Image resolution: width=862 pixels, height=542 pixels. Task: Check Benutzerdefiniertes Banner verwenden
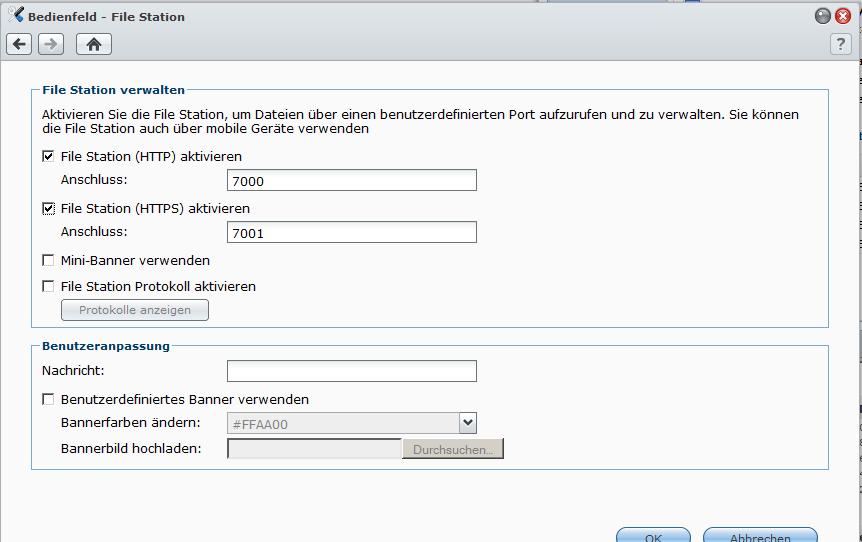click(48, 400)
